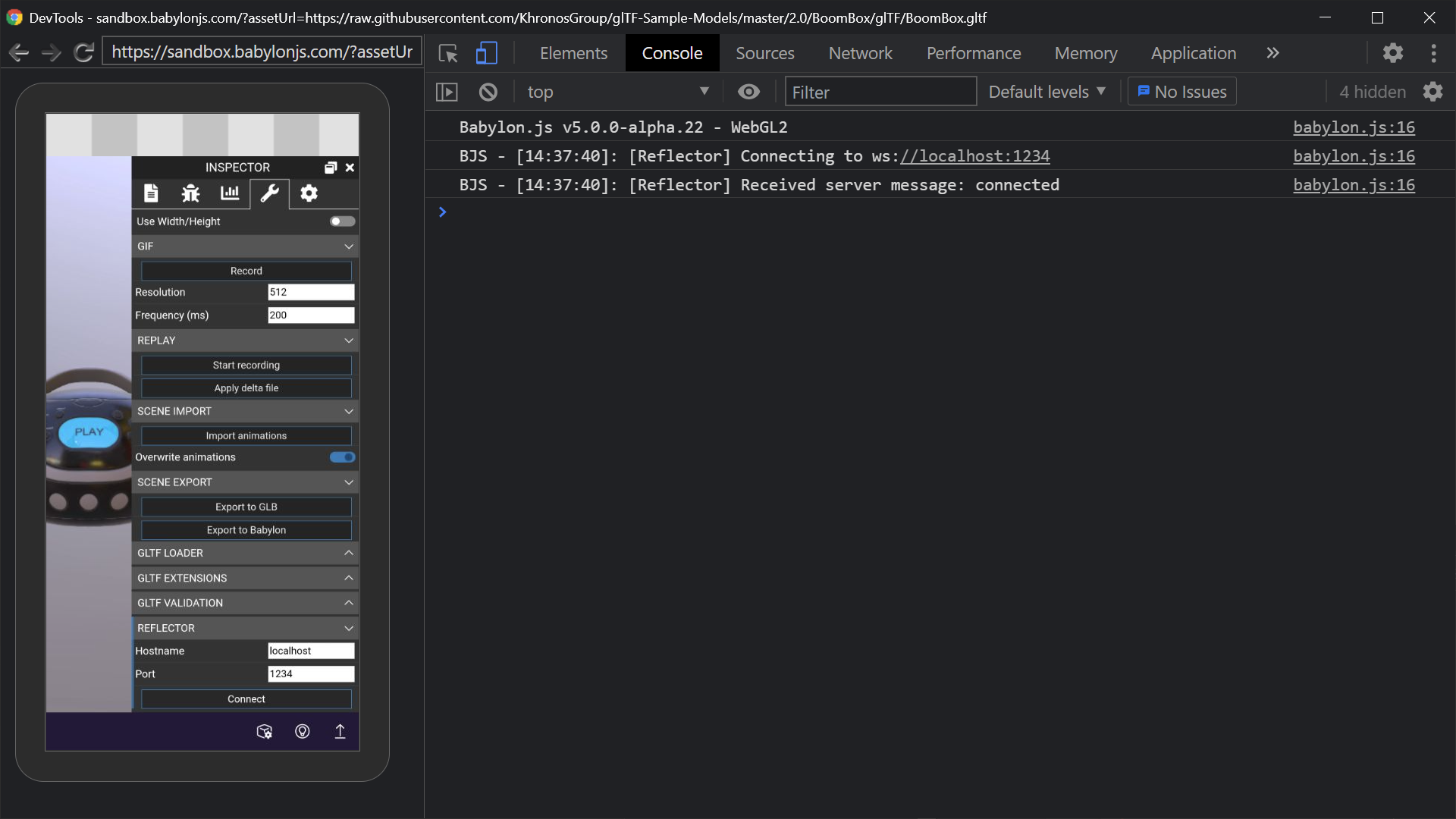Open the Default levels dropdown

(x=1046, y=92)
